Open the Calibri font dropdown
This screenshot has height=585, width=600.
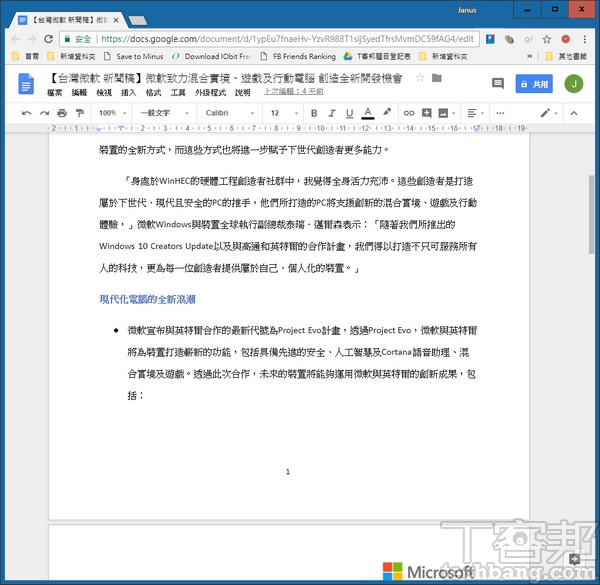coord(230,113)
